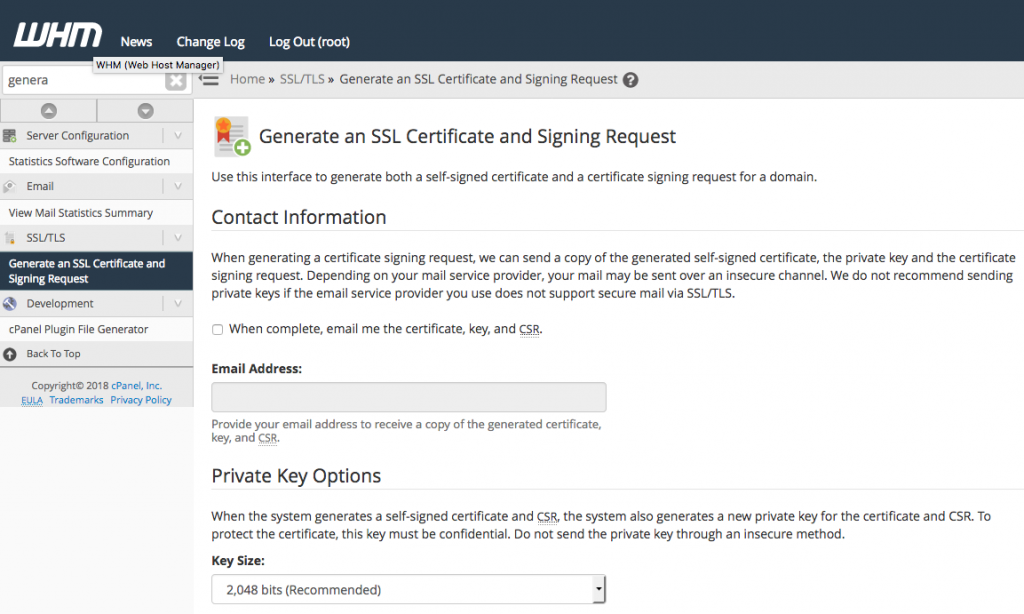Clear the sidebar search field
The image size is (1024, 614).
[x=175, y=80]
